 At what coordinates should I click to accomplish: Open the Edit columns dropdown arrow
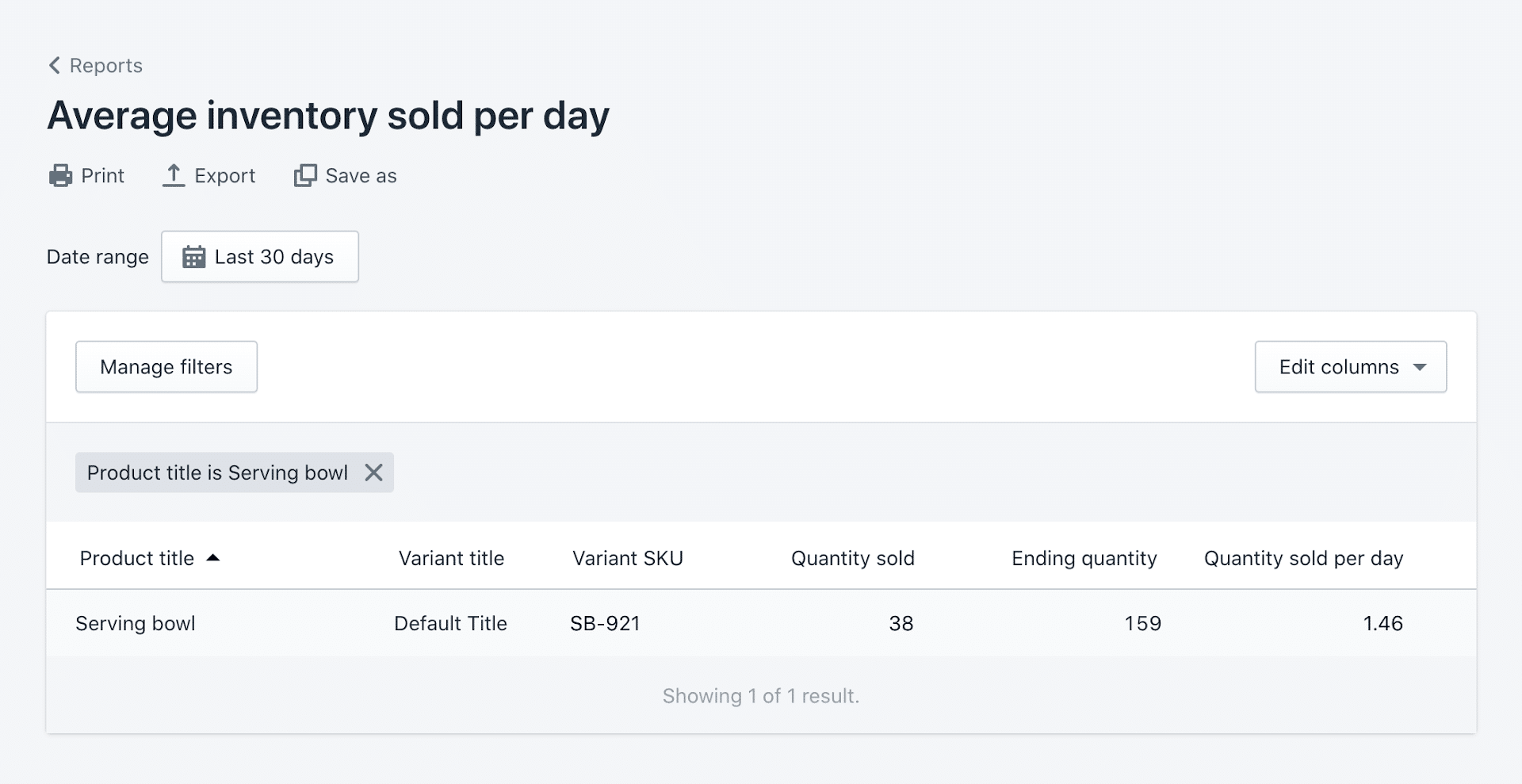1420,367
